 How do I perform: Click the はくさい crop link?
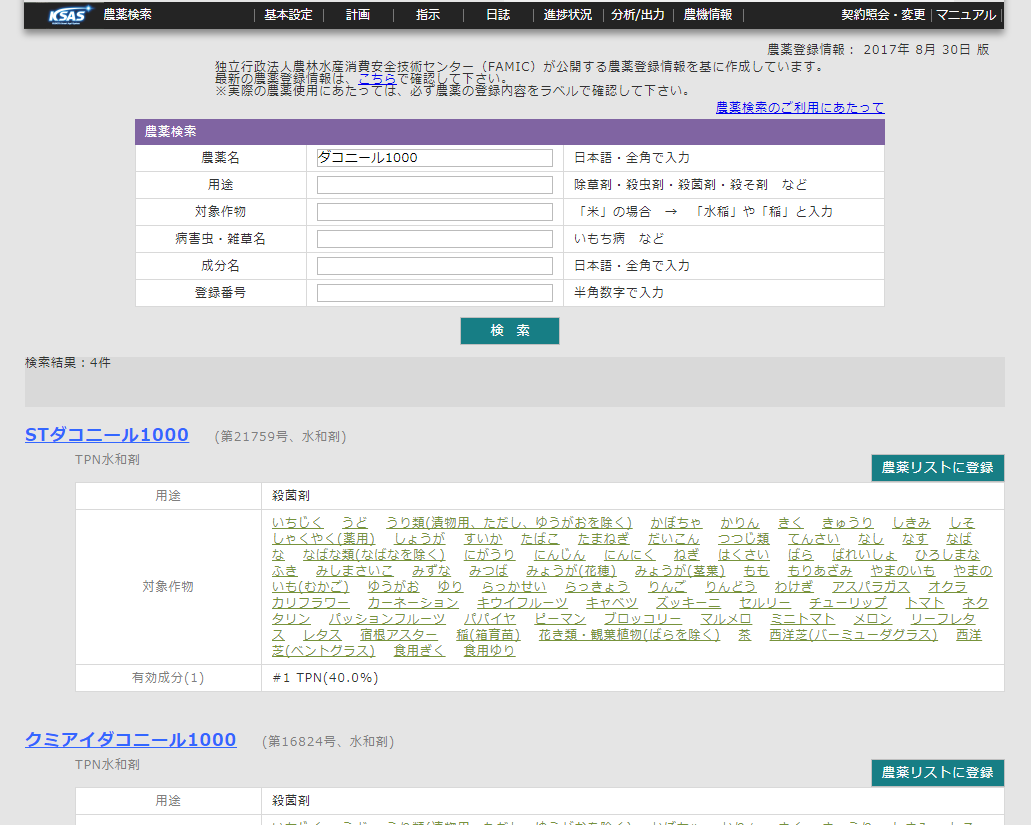click(744, 555)
